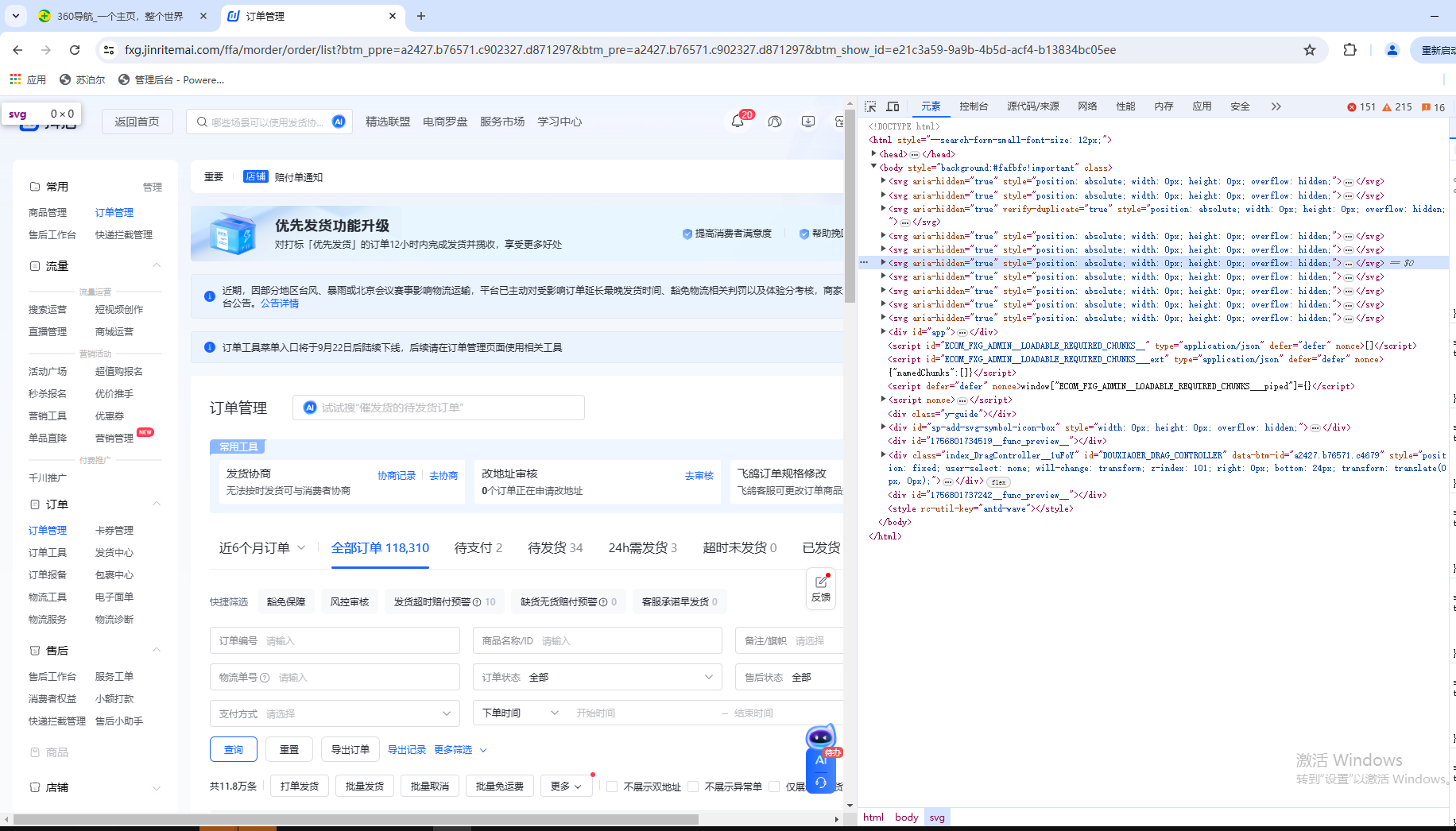This screenshot has height=831, width=1456.
Task: Bookmark this page with the star icon
Action: coord(1310,50)
